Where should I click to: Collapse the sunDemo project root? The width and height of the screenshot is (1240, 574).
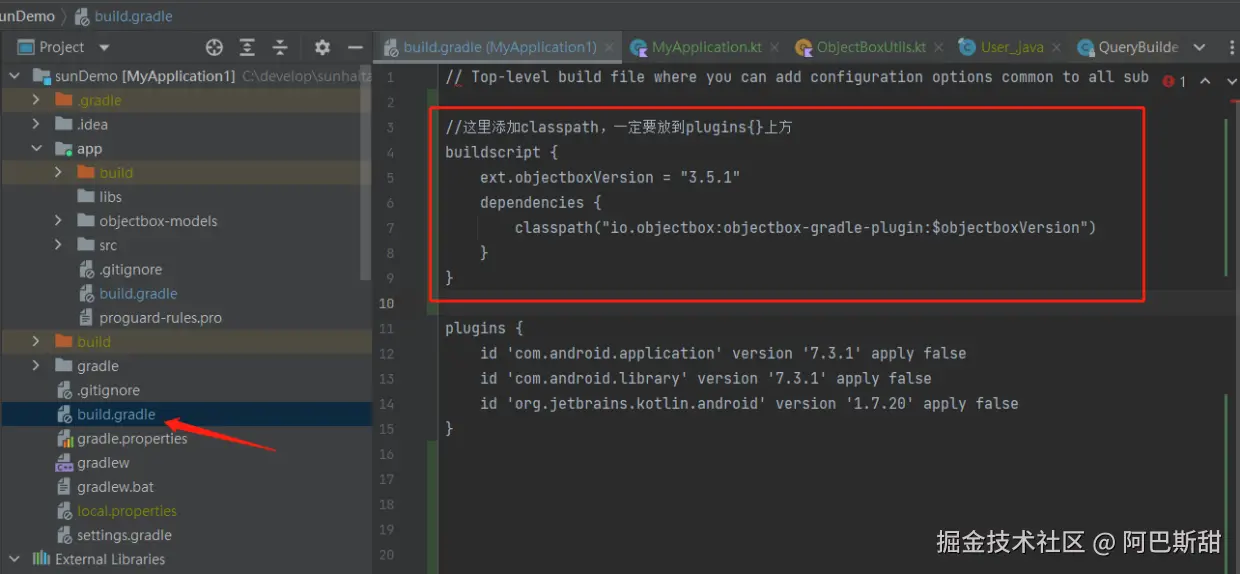click(x=14, y=76)
